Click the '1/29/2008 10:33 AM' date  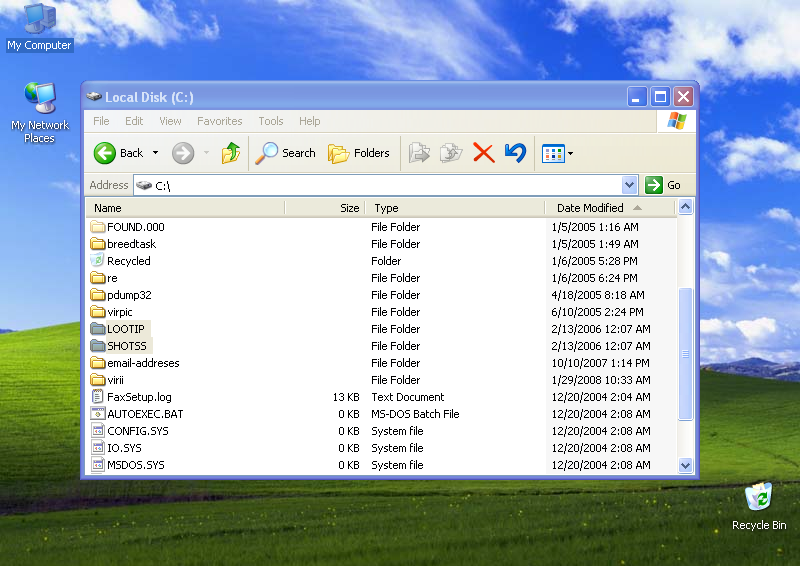coord(601,380)
